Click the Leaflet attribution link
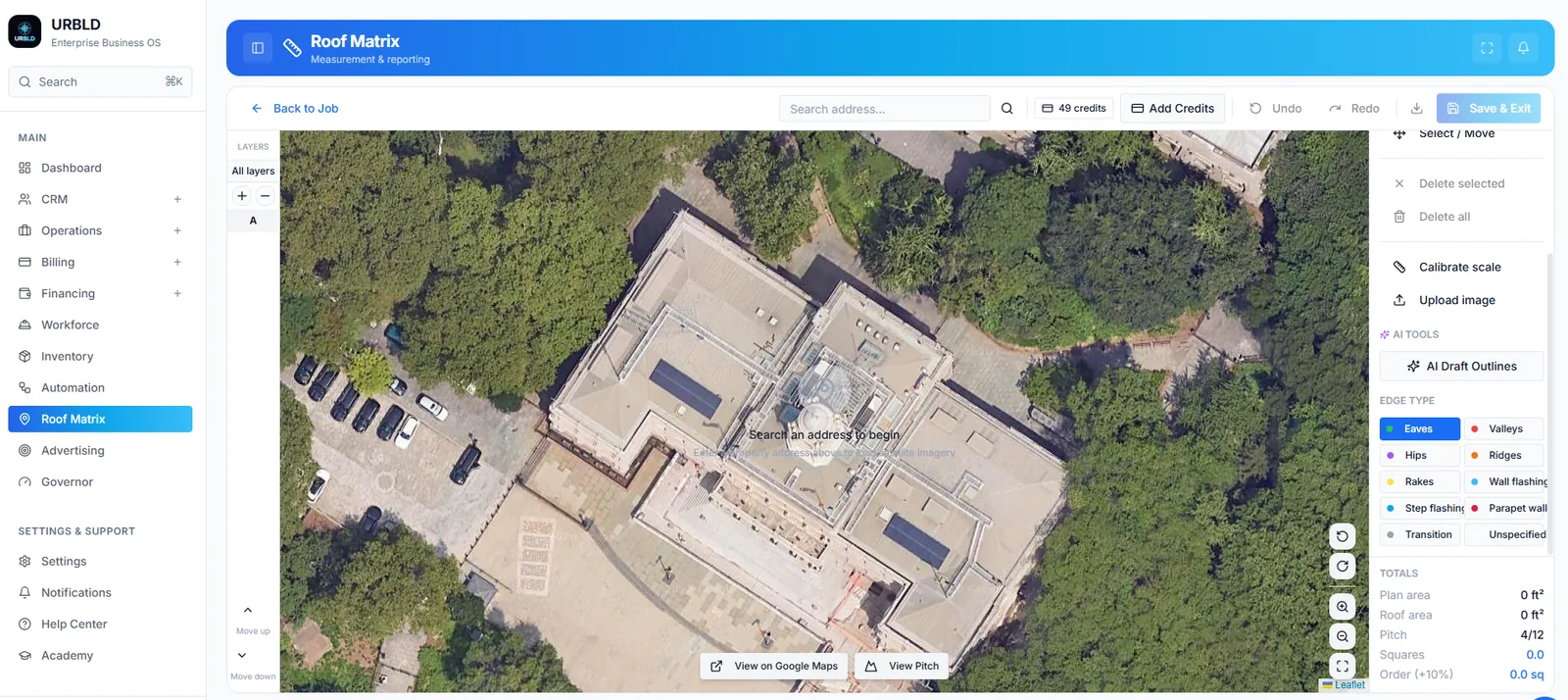The image size is (1568, 700). 1349,685
